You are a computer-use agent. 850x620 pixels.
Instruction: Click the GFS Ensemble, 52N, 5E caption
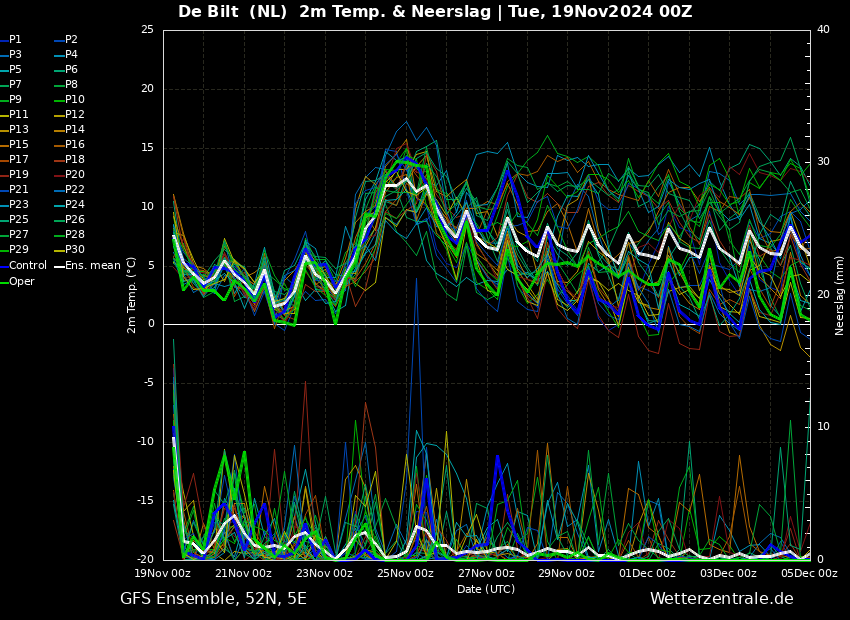click(x=213, y=599)
